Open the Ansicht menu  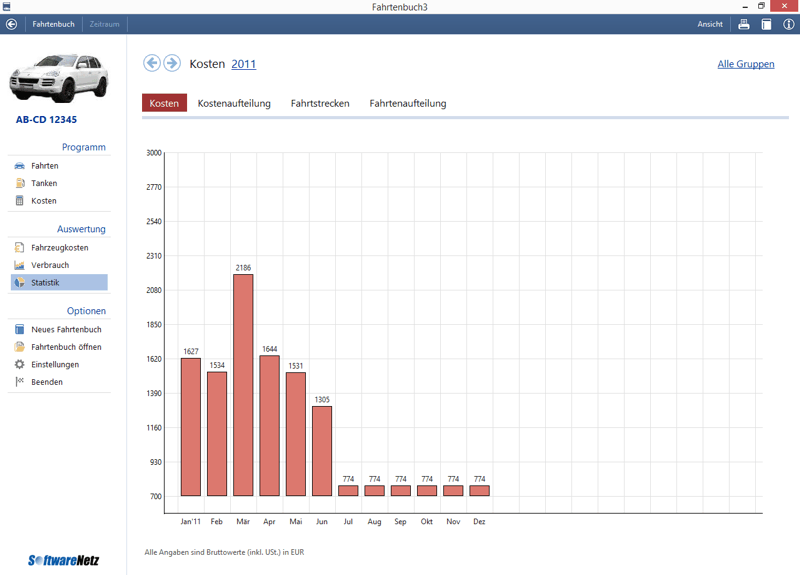coord(710,24)
